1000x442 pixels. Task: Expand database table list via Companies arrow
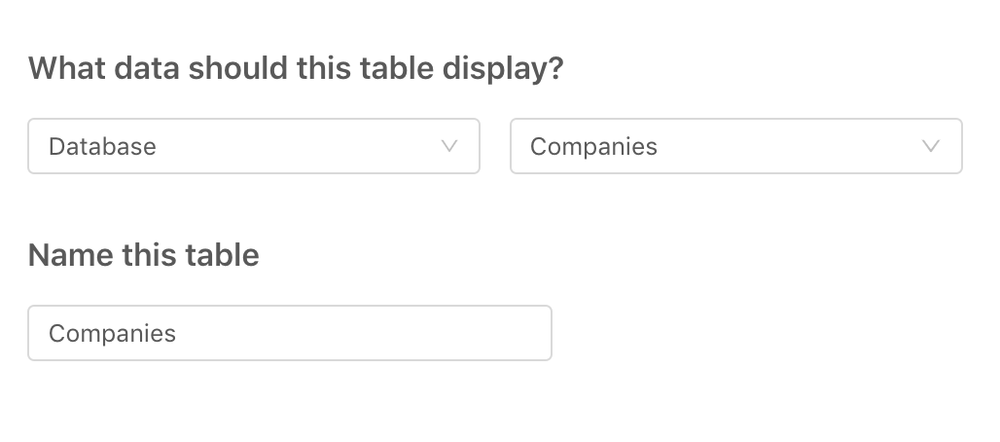[931, 146]
